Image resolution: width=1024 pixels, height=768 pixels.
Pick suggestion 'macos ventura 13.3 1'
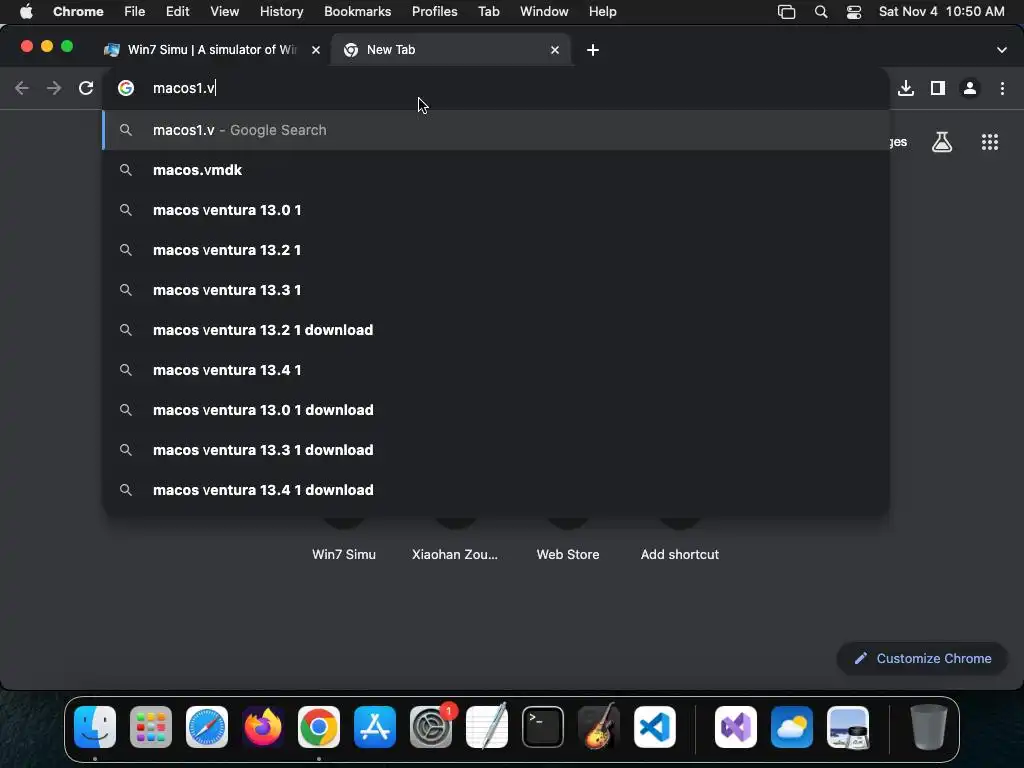coord(496,290)
